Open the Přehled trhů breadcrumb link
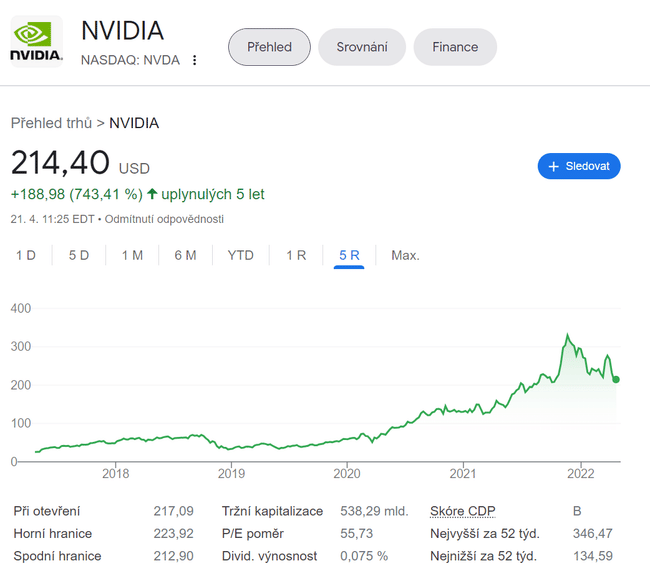Viewport: 650px width, 570px height. click(x=51, y=123)
